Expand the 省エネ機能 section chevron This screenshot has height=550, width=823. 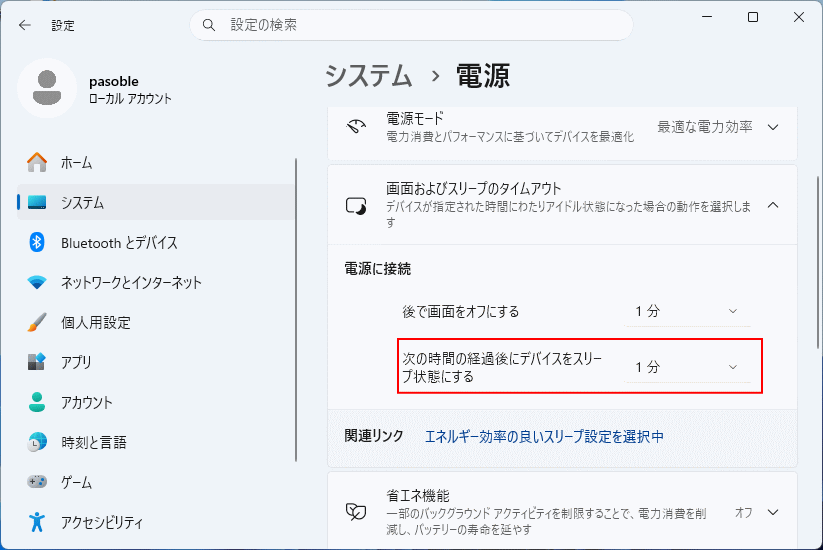(x=773, y=512)
